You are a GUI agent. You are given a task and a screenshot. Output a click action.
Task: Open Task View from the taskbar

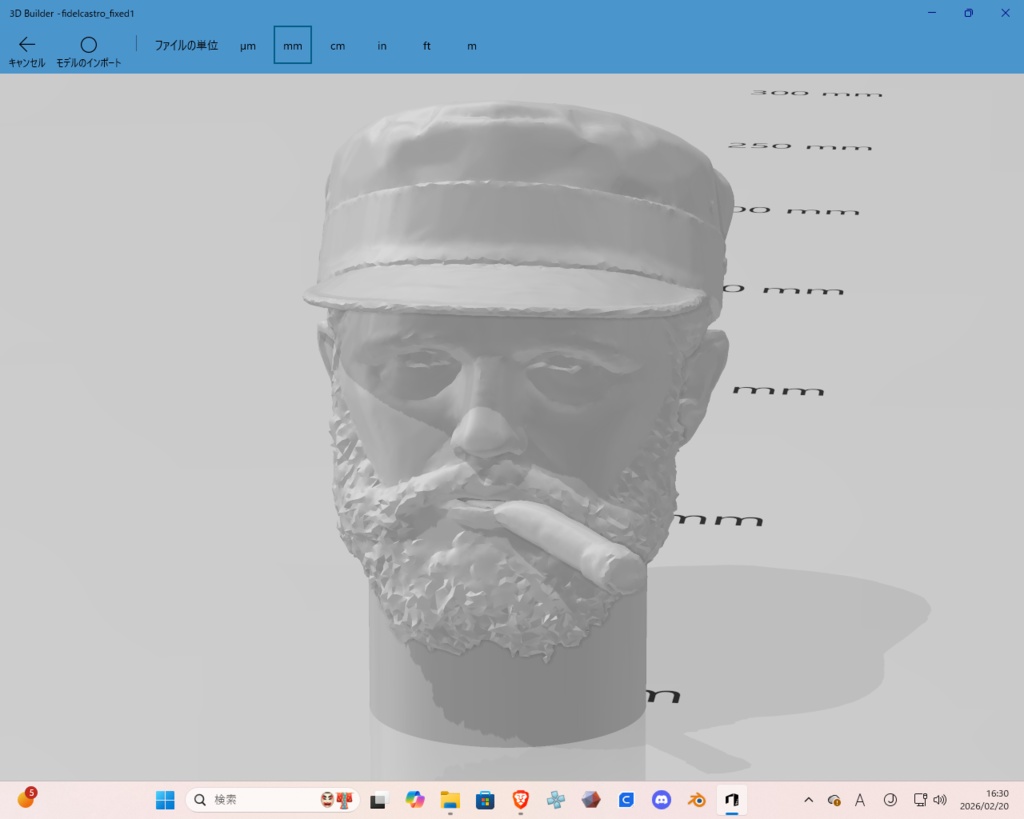point(379,799)
